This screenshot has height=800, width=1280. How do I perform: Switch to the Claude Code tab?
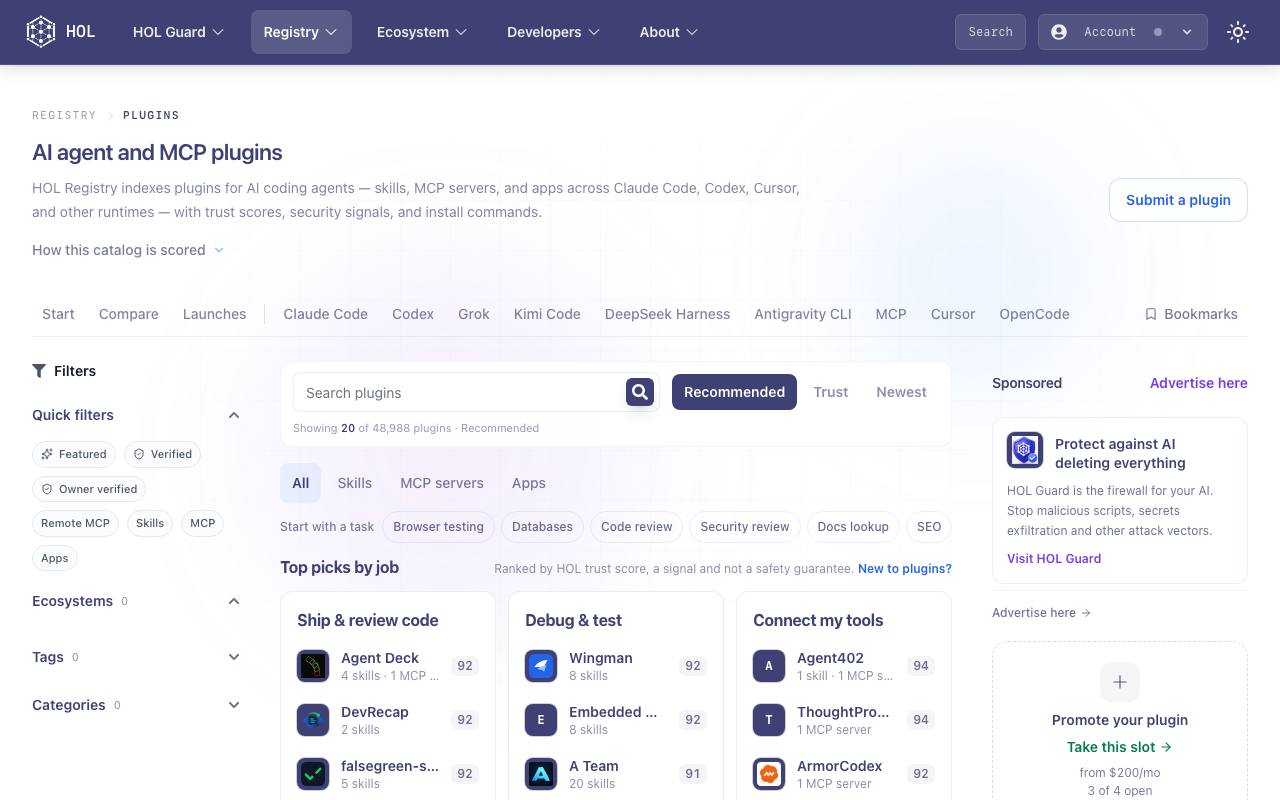coord(325,314)
